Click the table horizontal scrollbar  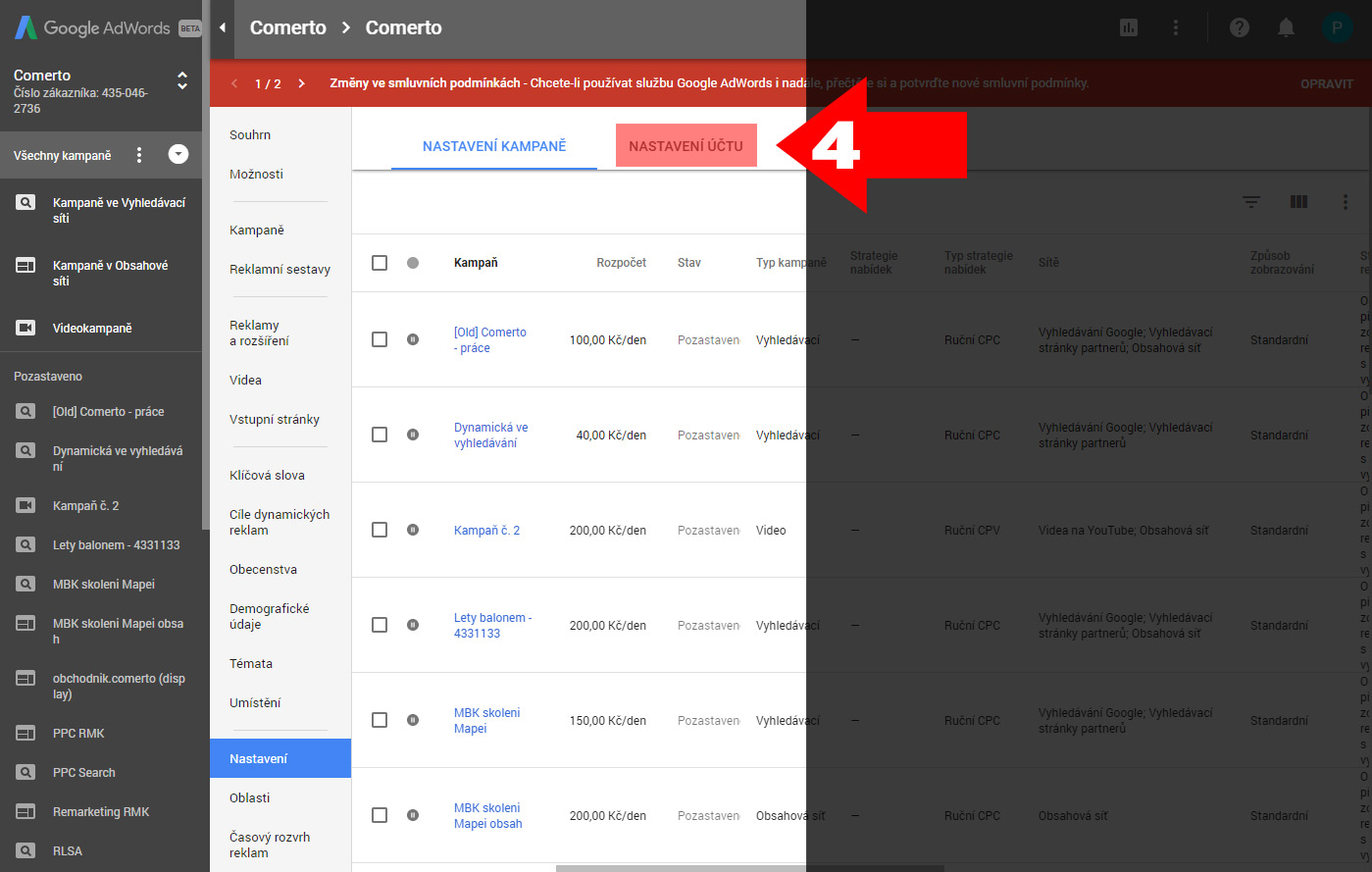749,868
